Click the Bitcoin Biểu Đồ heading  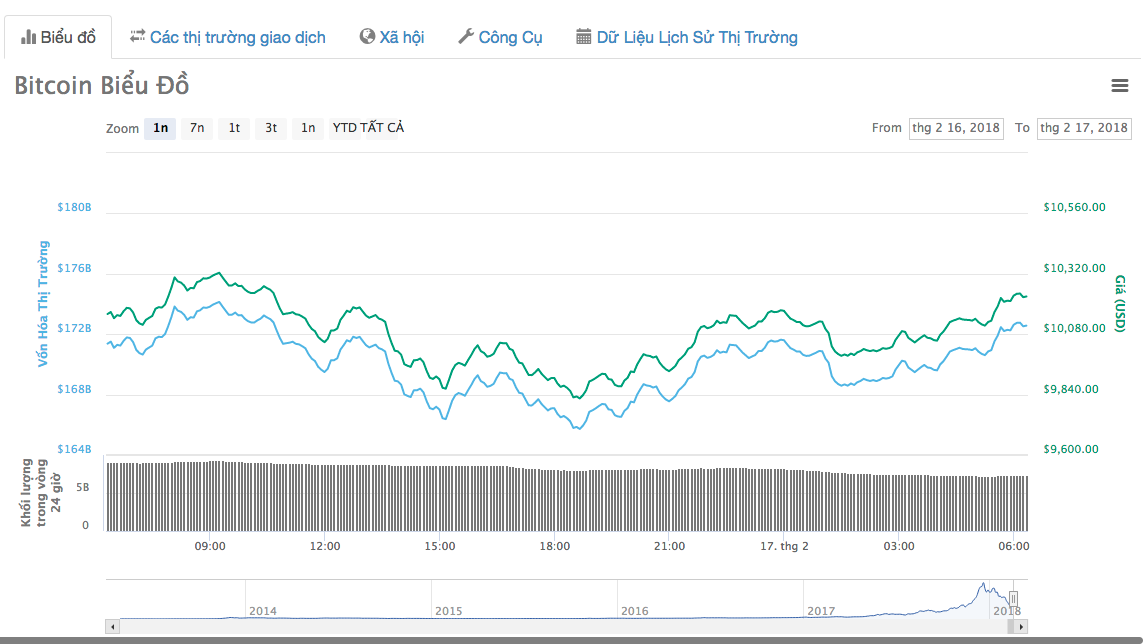pyautogui.click(x=102, y=85)
